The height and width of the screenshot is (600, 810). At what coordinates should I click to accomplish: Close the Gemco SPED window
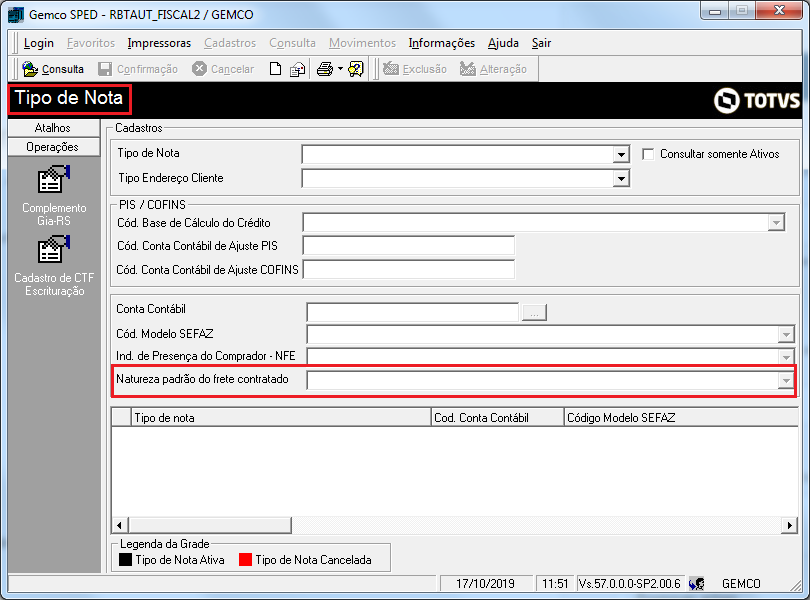(x=780, y=10)
